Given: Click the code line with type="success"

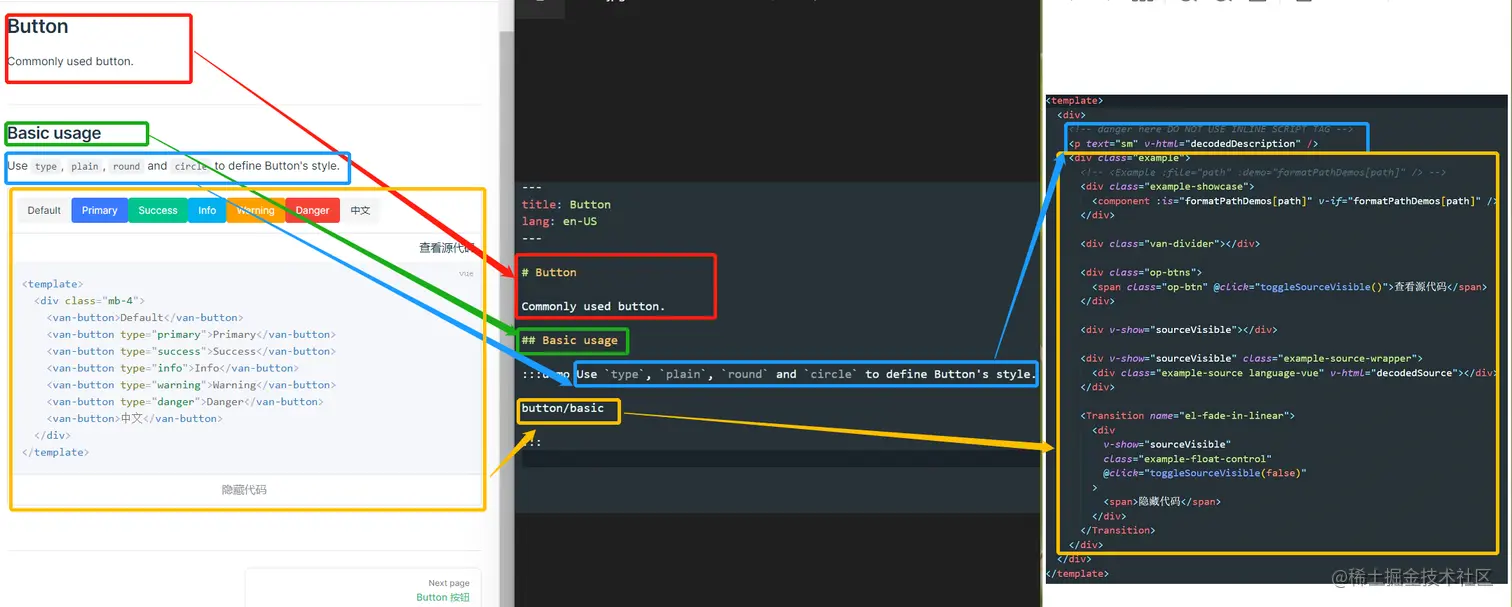Looking at the screenshot, I should pyautogui.click(x=191, y=351).
